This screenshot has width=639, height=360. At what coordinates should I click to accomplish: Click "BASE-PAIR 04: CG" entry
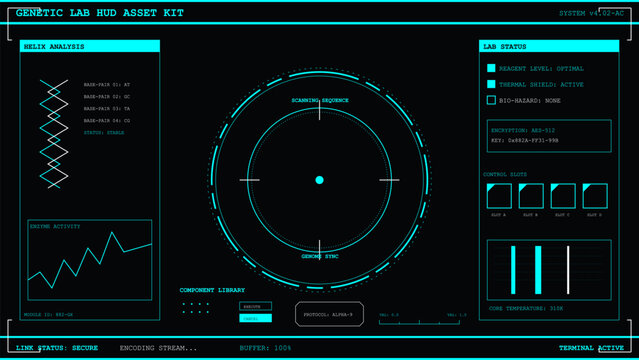(107, 121)
